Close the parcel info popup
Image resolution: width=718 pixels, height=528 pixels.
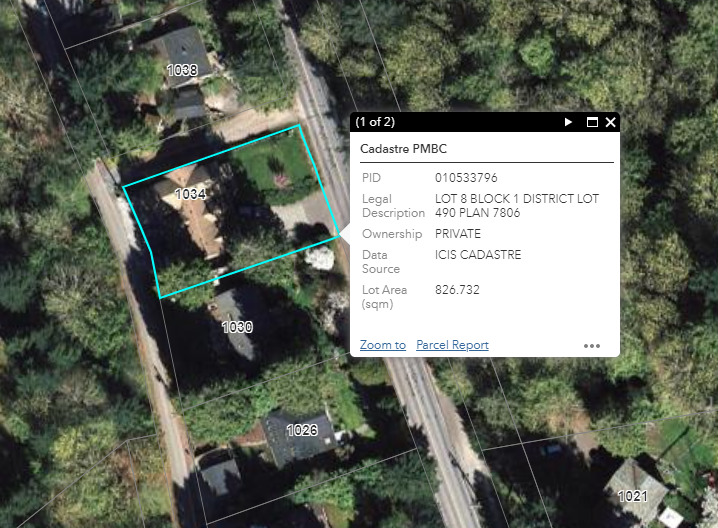tap(610, 122)
